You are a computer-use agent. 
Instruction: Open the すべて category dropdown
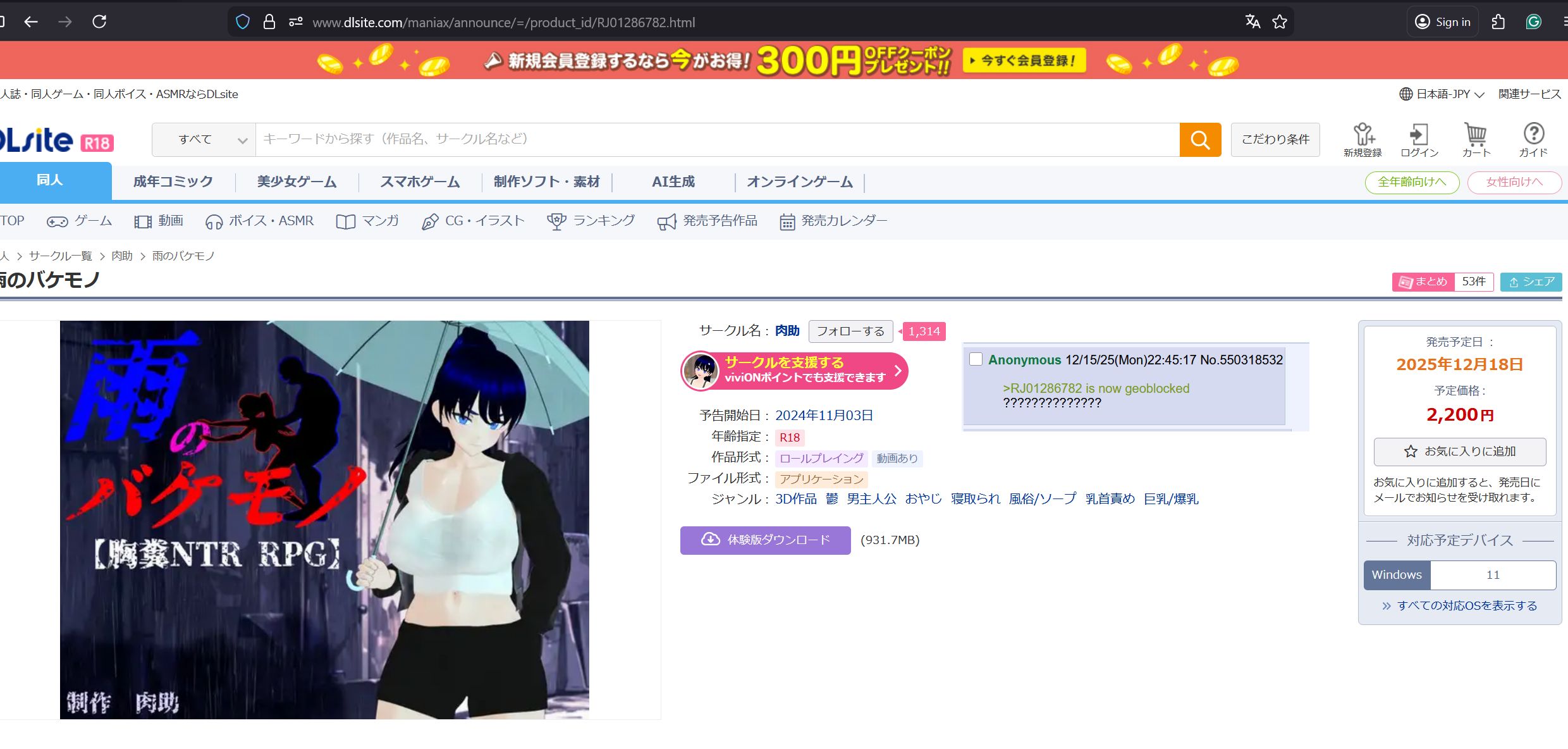pos(204,140)
